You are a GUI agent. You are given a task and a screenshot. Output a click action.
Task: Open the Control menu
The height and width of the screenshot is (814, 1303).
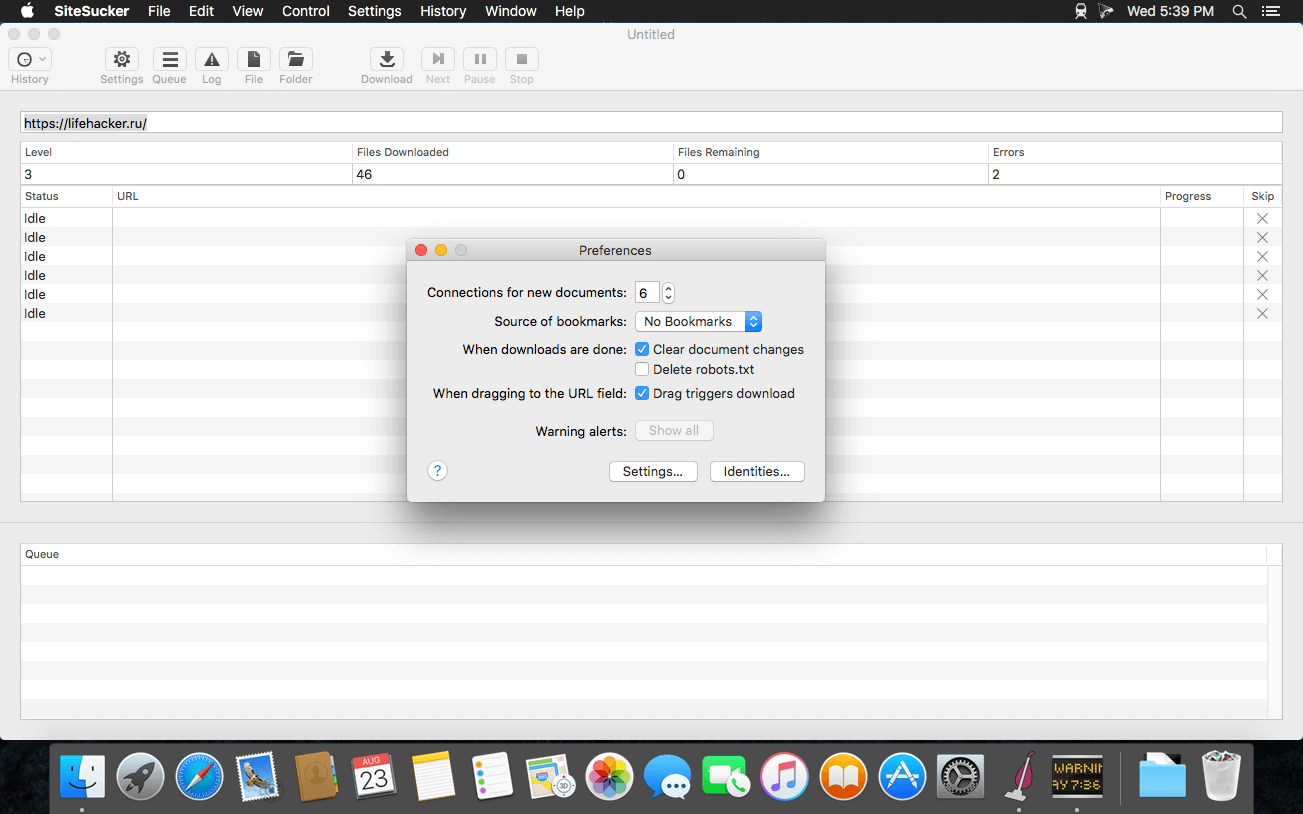(x=305, y=11)
